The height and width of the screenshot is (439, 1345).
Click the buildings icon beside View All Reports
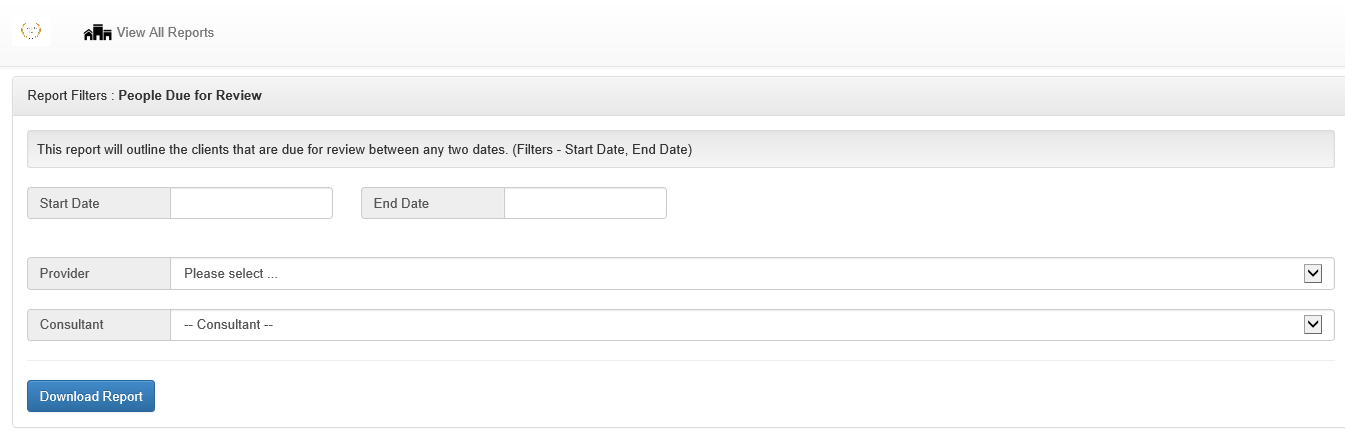pos(97,33)
